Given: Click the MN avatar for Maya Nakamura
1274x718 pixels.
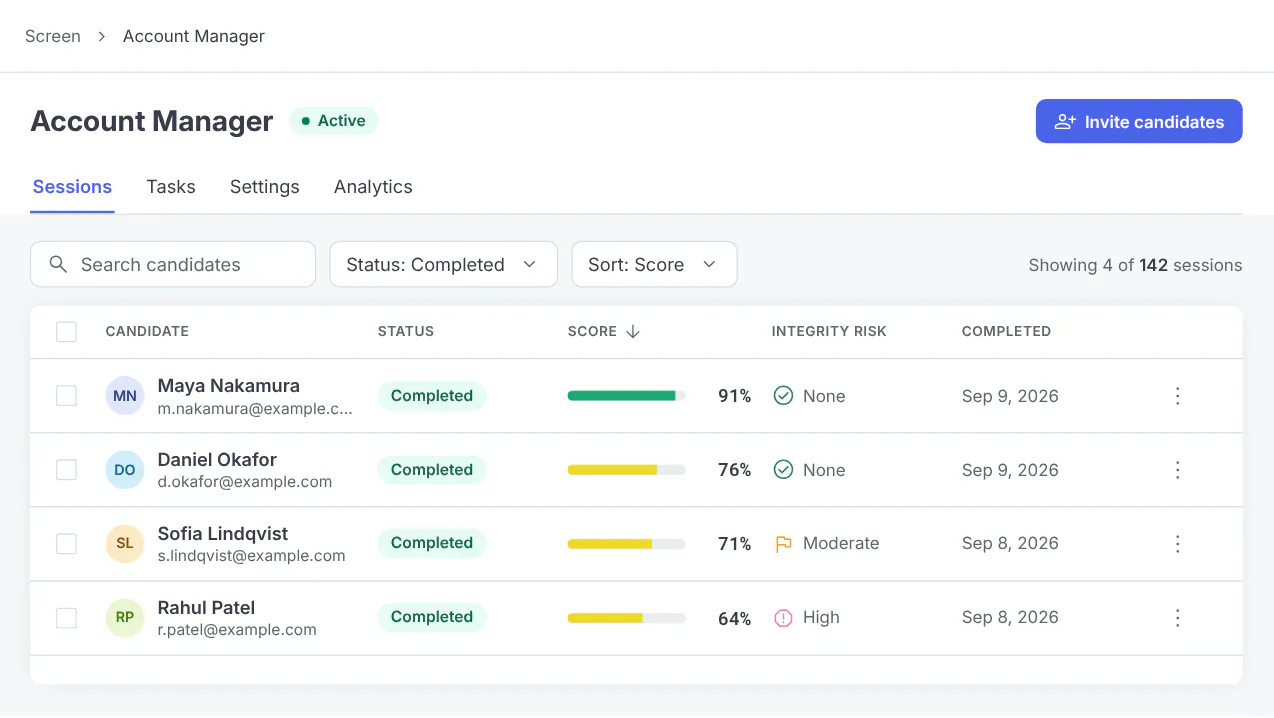Looking at the screenshot, I should 125,396.
